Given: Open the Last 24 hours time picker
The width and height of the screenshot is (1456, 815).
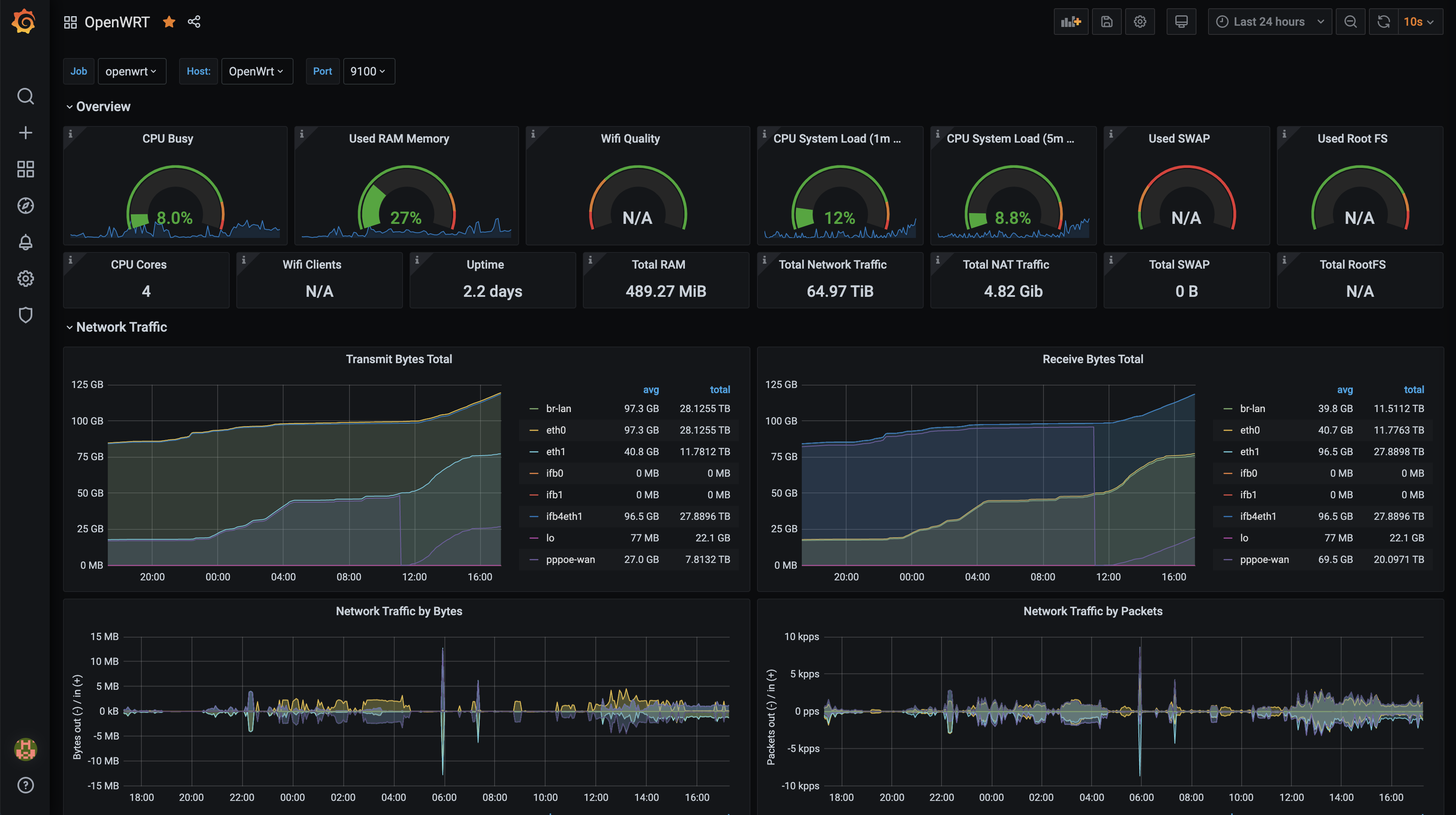Looking at the screenshot, I should click(x=1269, y=22).
